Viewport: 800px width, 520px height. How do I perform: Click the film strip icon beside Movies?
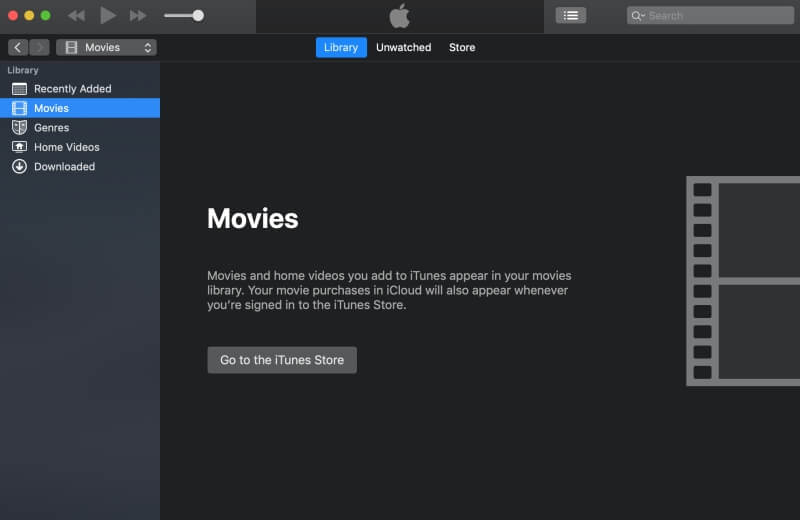(19, 108)
